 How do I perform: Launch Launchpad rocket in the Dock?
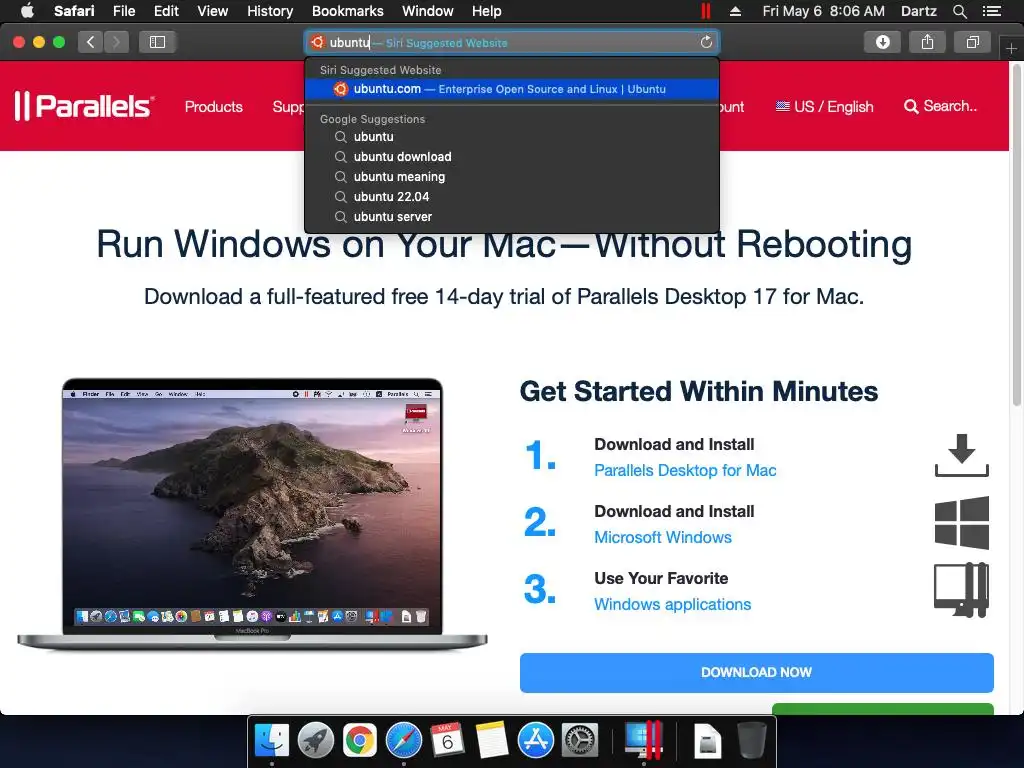tap(315, 741)
